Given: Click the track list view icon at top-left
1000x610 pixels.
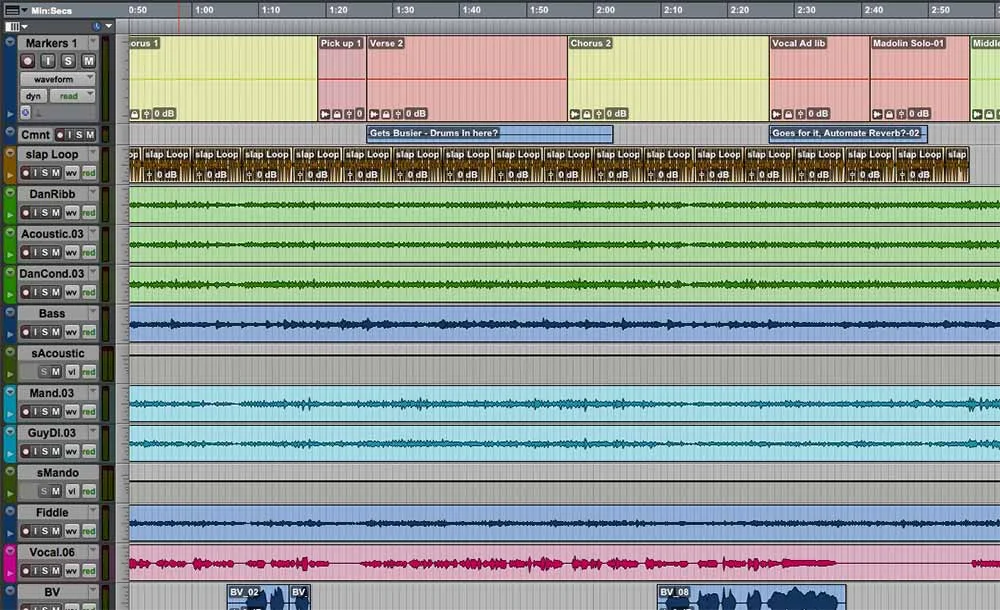Looking at the screenshot, I should coord(13,27).
